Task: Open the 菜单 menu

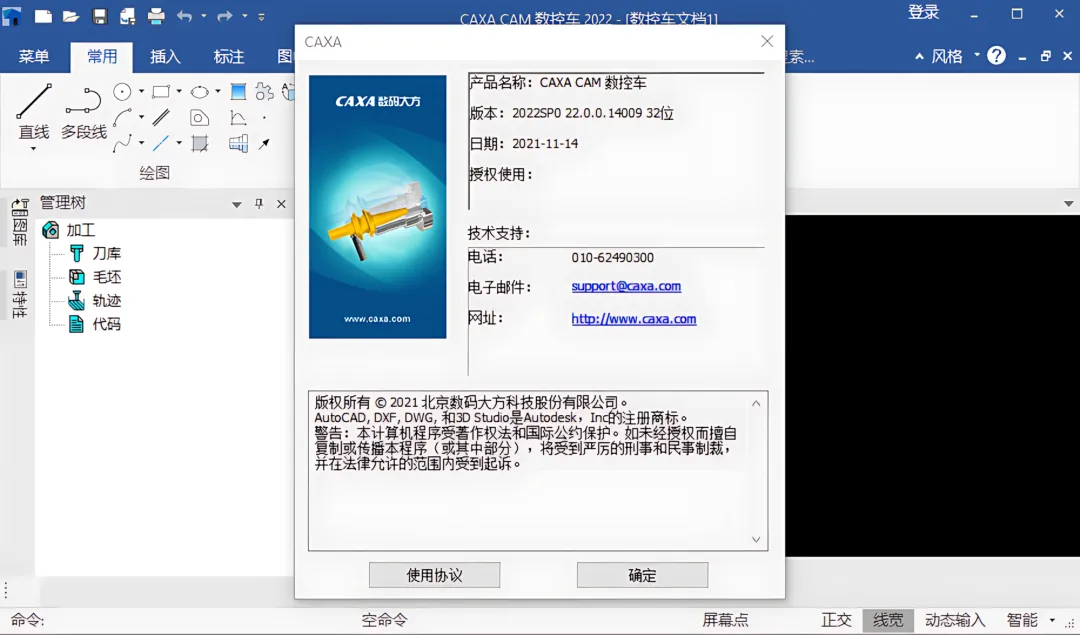Action: (x=34, y=56)
